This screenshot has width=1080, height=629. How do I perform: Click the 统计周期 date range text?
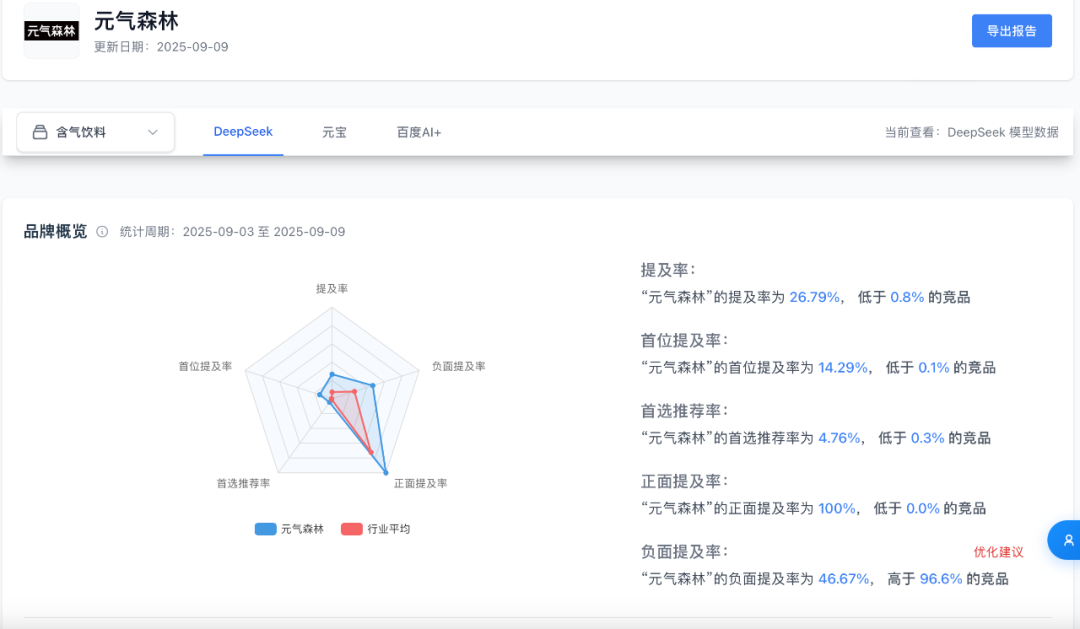233,231
